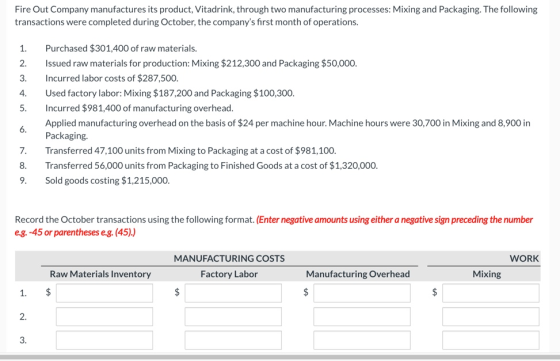Click Raw Materials Inventory field for row 1

tap(104, 293)
